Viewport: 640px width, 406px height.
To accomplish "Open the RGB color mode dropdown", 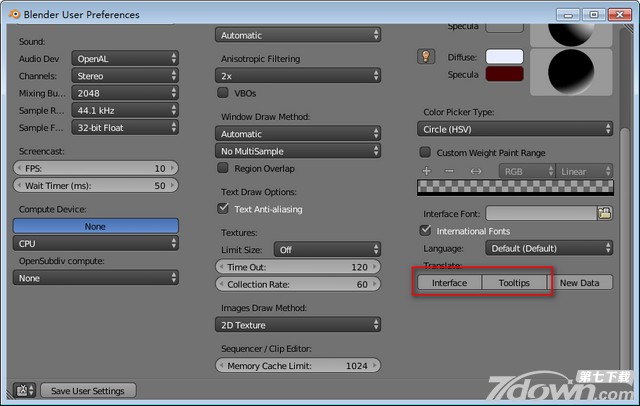I will point(527,171).
